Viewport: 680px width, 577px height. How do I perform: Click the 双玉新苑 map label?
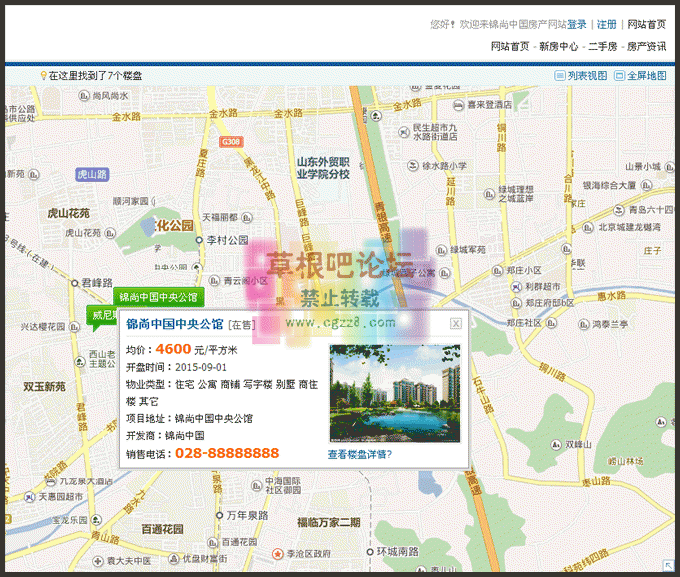(44, 387)
